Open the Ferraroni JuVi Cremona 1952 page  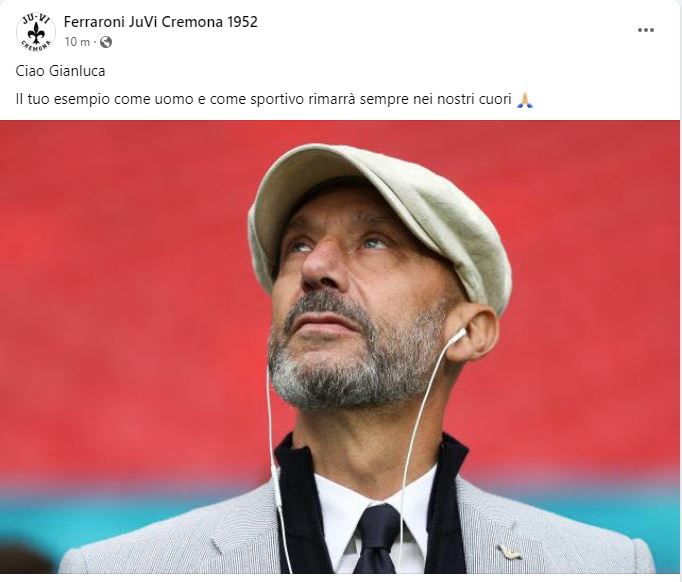pyautogui.click(x=160, y=22)
